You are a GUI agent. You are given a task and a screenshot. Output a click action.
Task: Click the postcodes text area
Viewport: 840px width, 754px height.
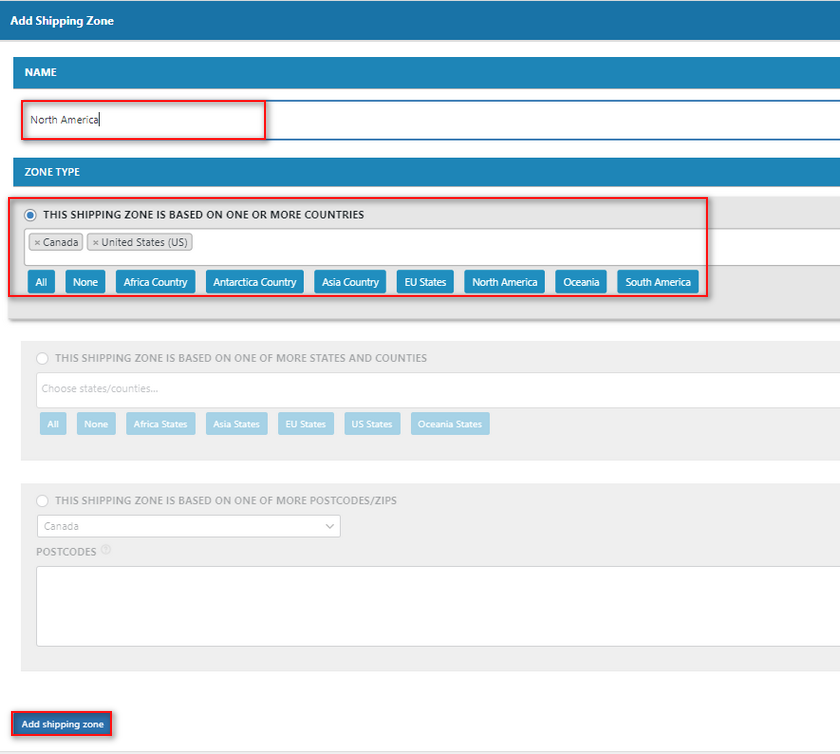point(438,606)
